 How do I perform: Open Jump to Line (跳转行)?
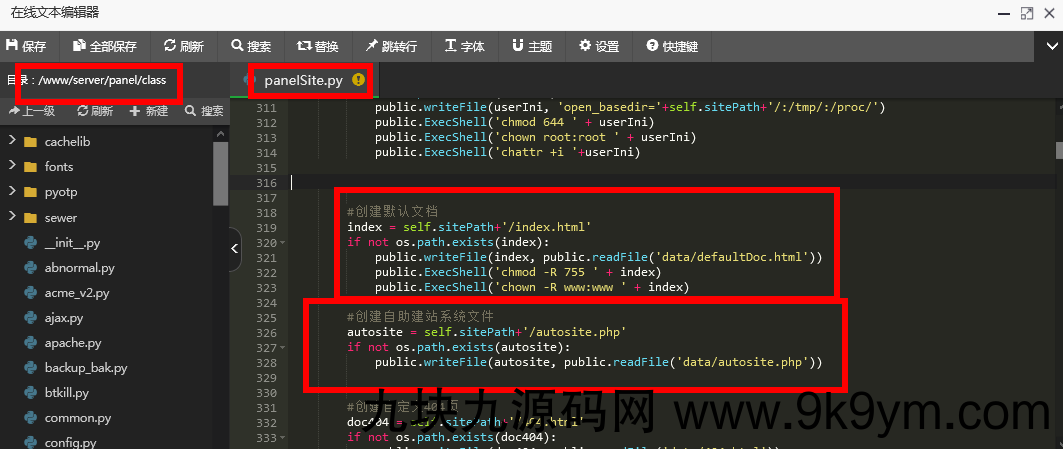[391, 46]
